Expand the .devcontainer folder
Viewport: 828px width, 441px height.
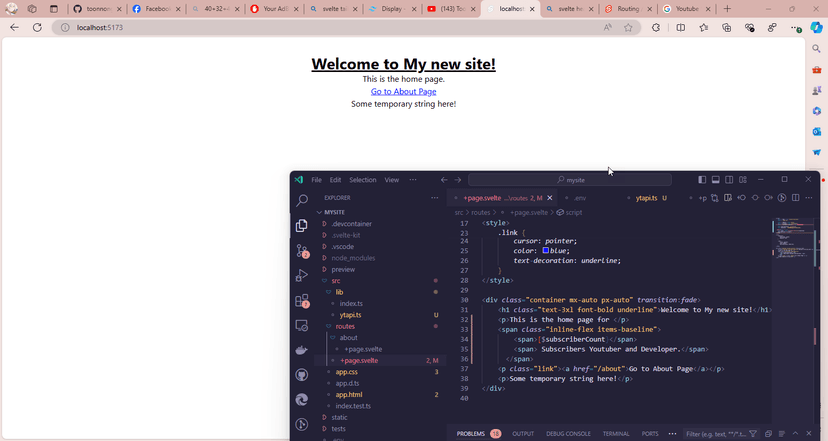(350, 224)
